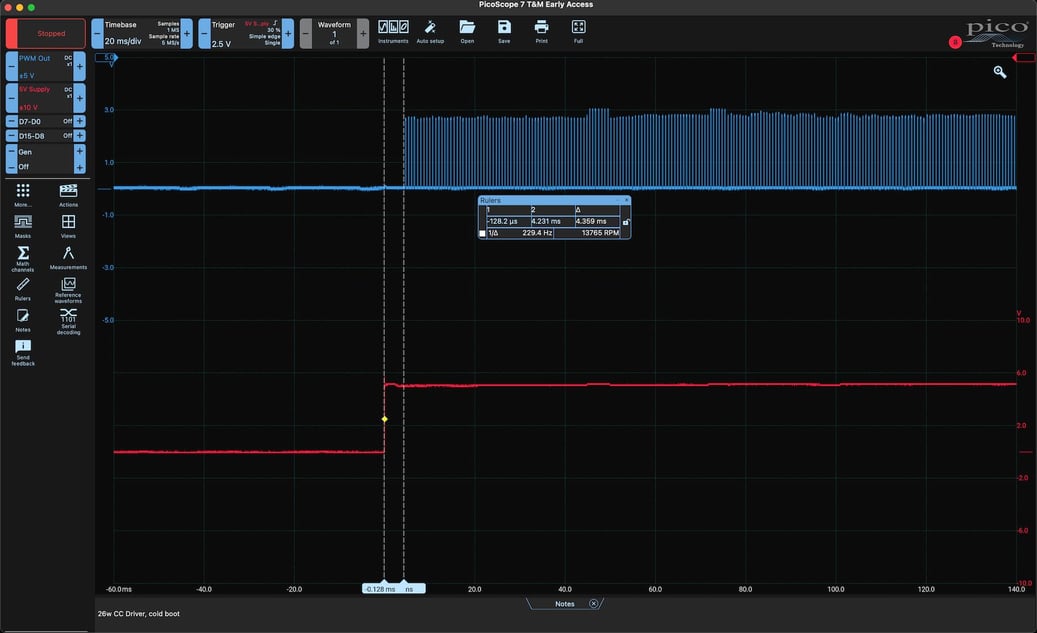Select the yellow trigger marker diamond
1037x633 pixels.
pos(384,419)
